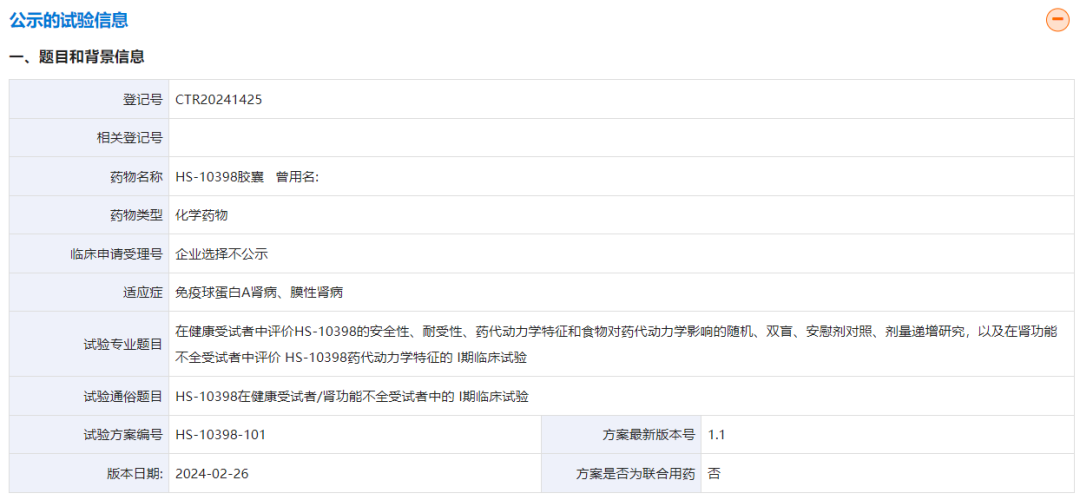Click the 公示的试验信息 header title
The width and height of the screenshot is (1080, 500).
[68, 20]
